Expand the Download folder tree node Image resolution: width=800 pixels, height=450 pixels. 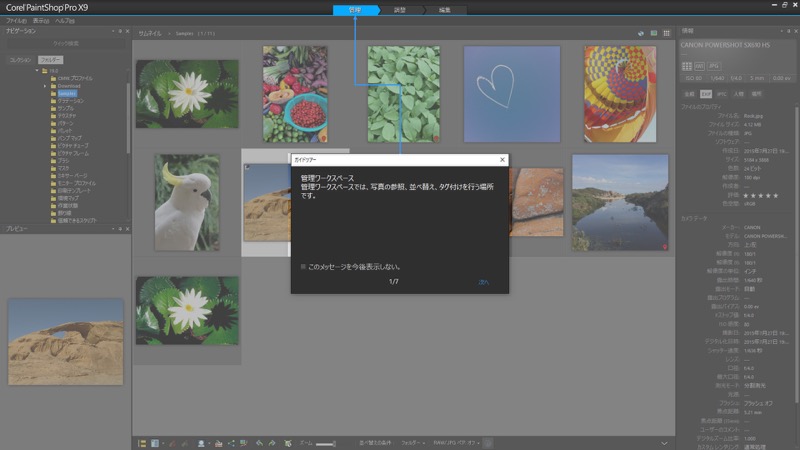click(x=45, y=86)
